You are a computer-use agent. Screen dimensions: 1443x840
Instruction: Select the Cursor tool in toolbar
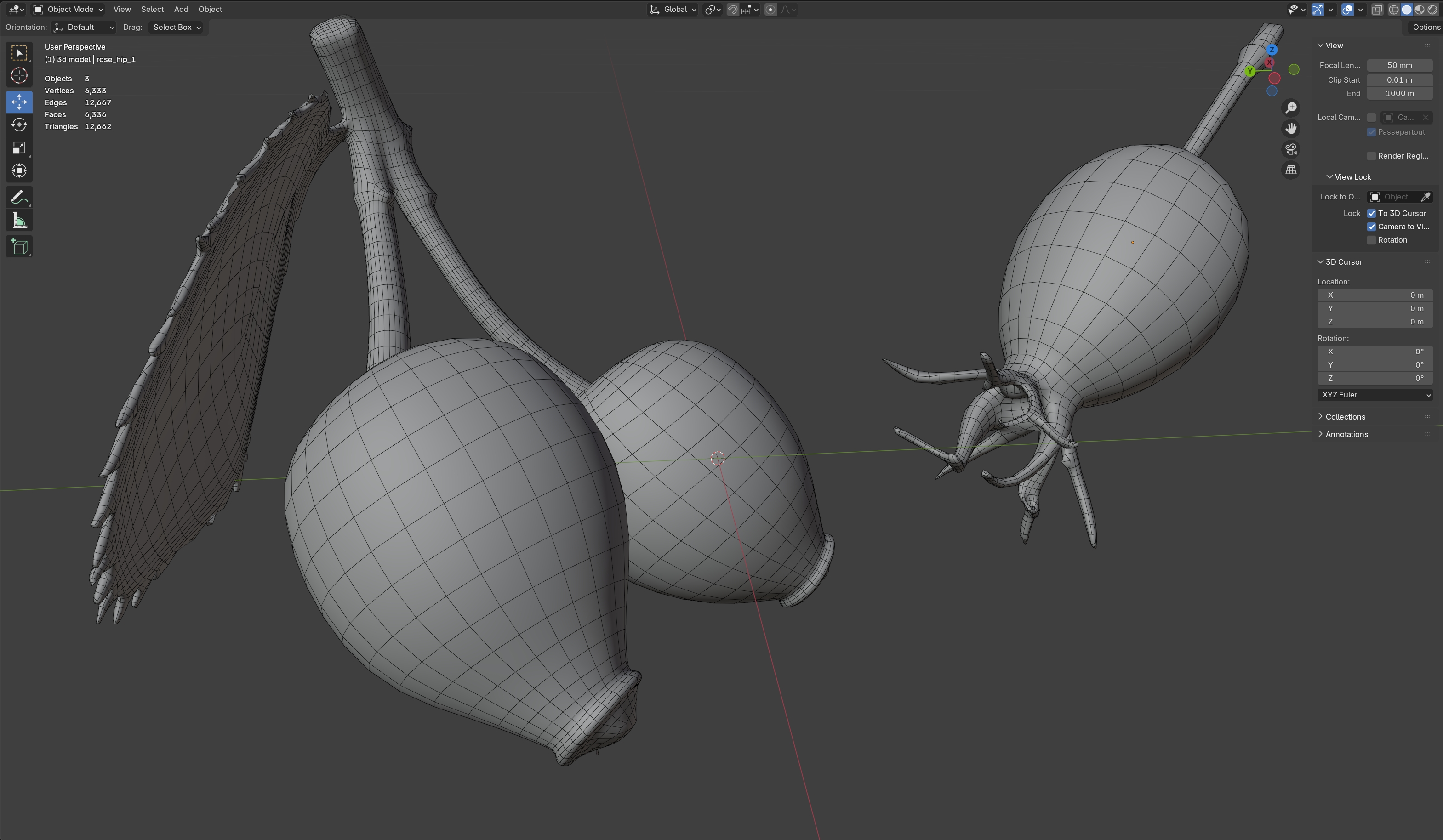click(x=19, y=75)
